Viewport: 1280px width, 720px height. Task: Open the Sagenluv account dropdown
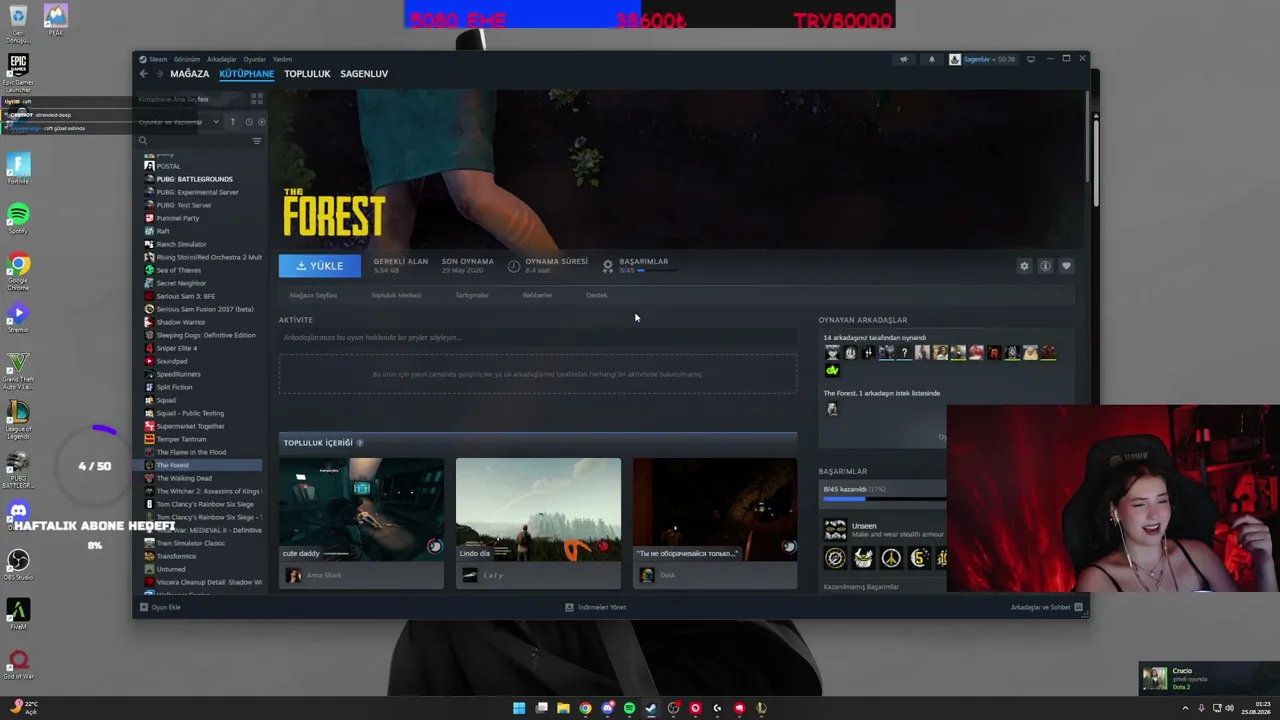983,59
